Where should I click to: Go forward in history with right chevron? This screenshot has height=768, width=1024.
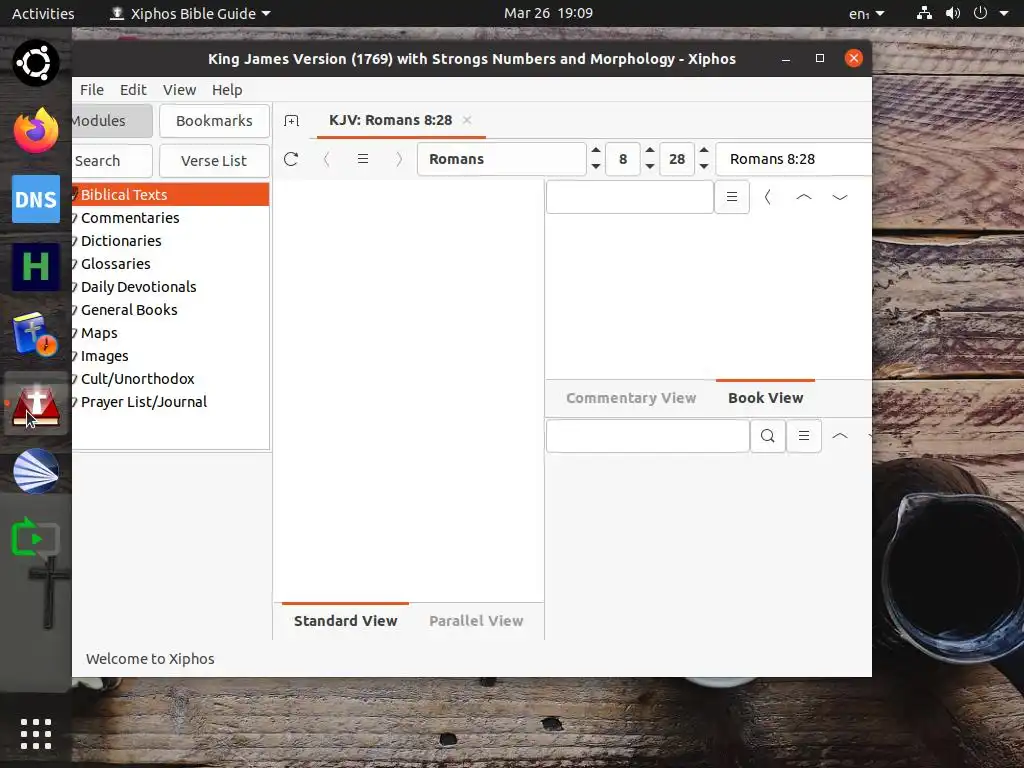pyautogui.click(x=399, y=159)
